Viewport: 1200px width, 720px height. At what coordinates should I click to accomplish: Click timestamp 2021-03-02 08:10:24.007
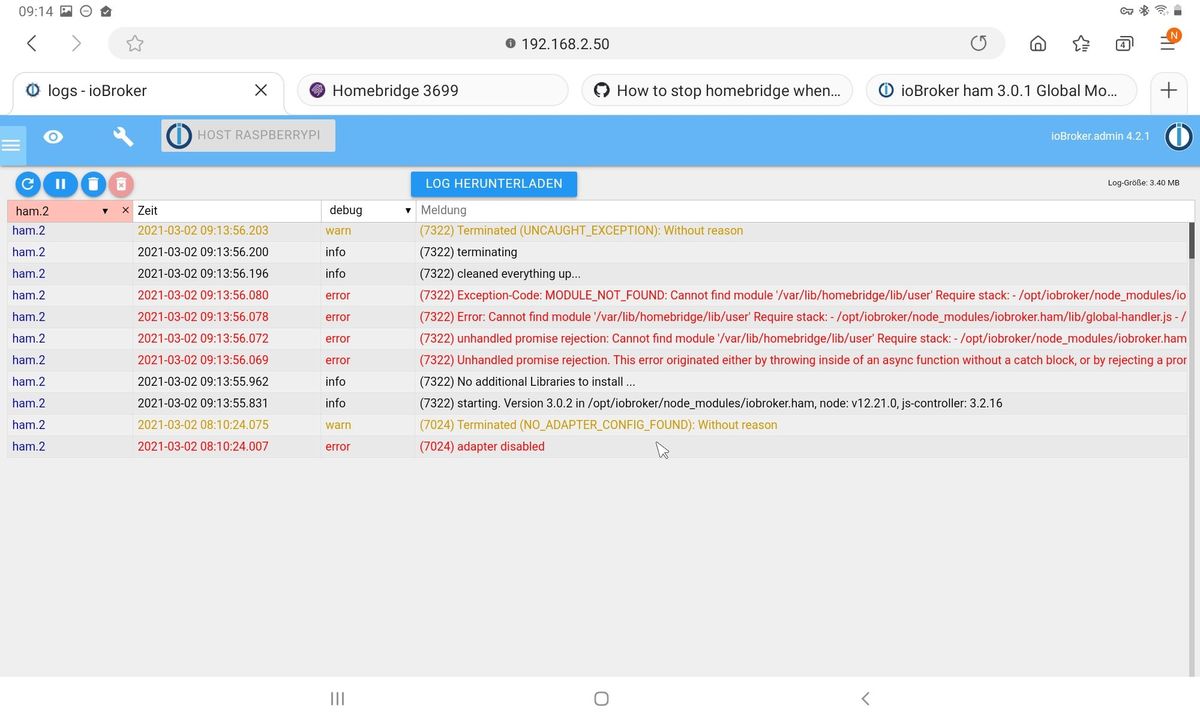[x=203, y=447]
